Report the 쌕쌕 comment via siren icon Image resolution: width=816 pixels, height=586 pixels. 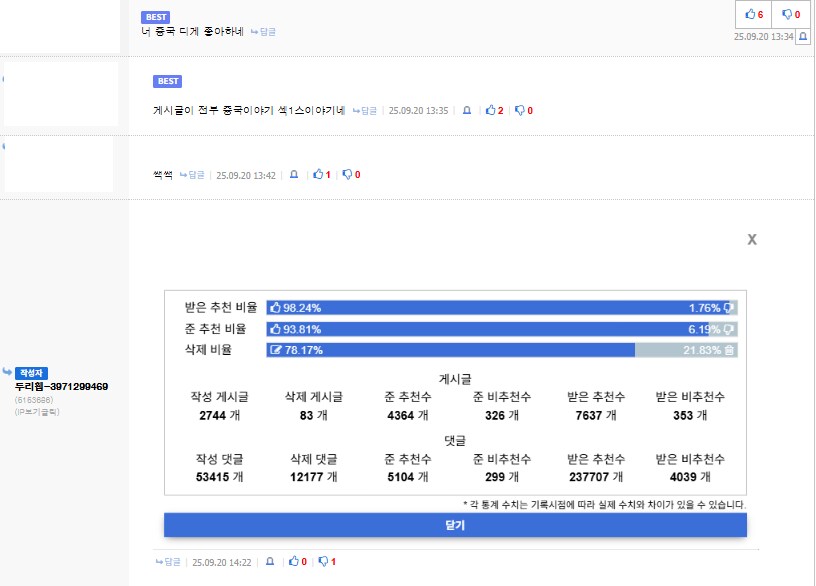(294, 174)
